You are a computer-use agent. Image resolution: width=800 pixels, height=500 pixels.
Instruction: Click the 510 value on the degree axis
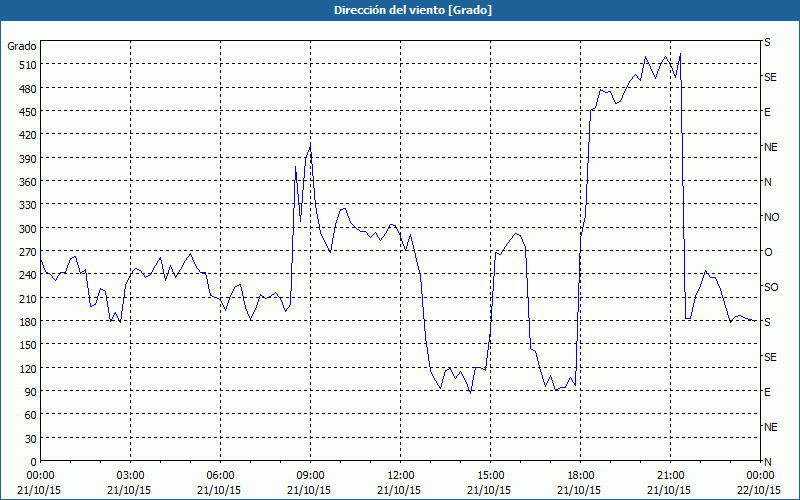(x=28, y=65)
